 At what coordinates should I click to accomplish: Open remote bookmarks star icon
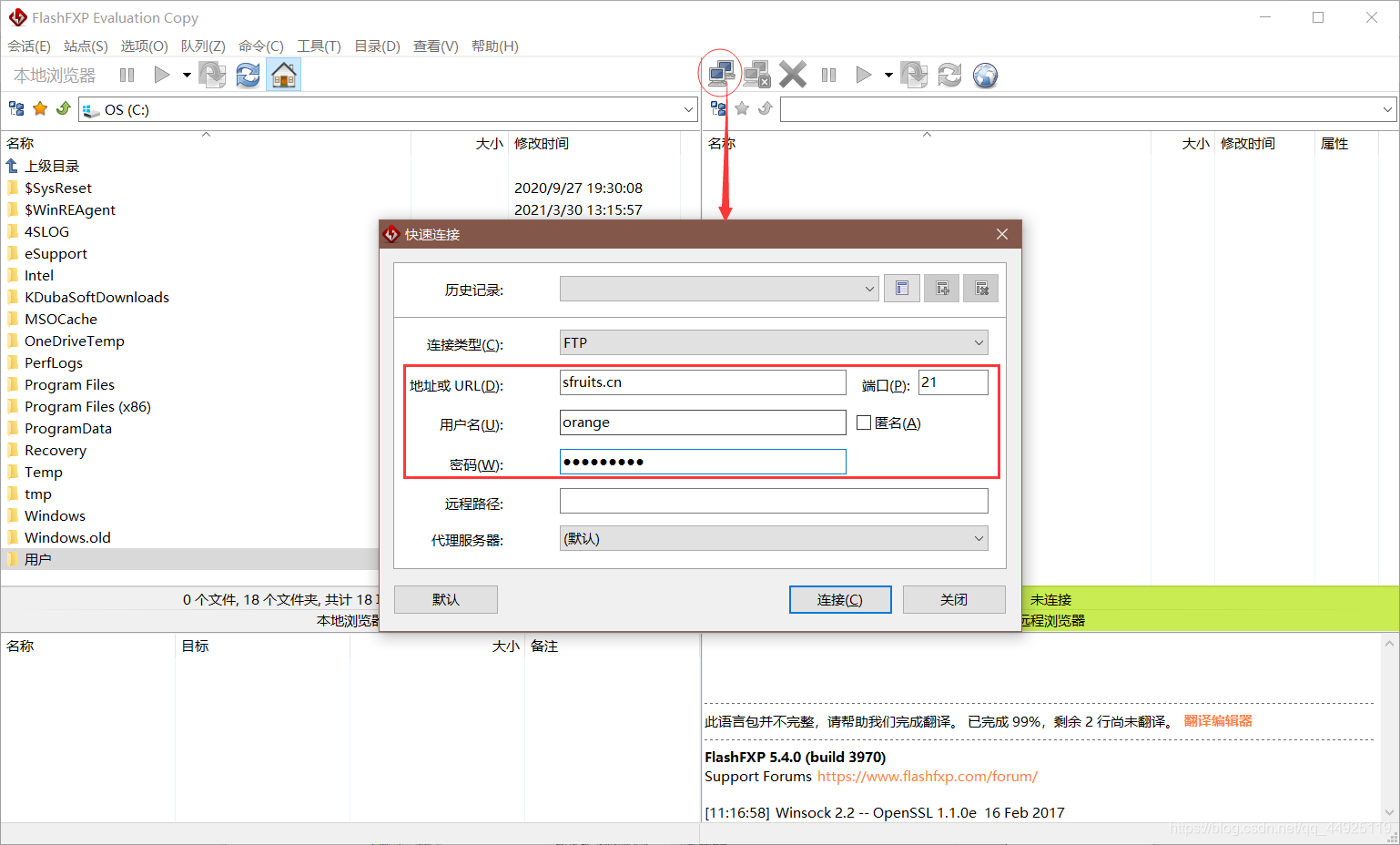(x=742, y=109)
